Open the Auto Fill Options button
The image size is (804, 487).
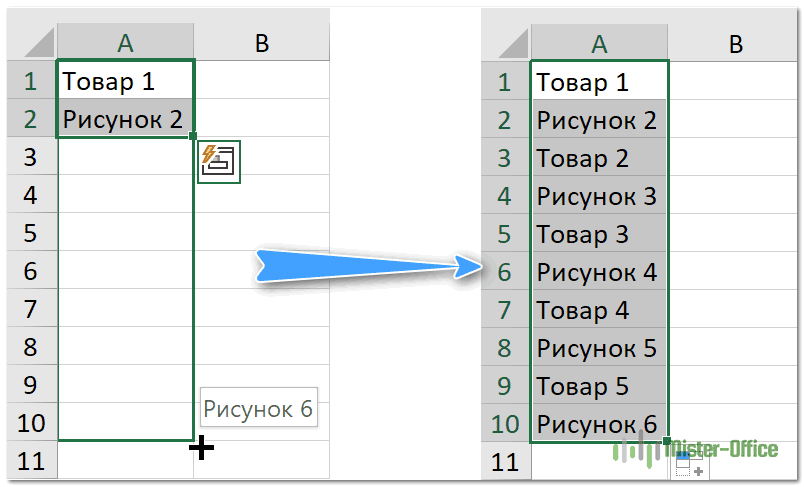[x=689, y=464]
